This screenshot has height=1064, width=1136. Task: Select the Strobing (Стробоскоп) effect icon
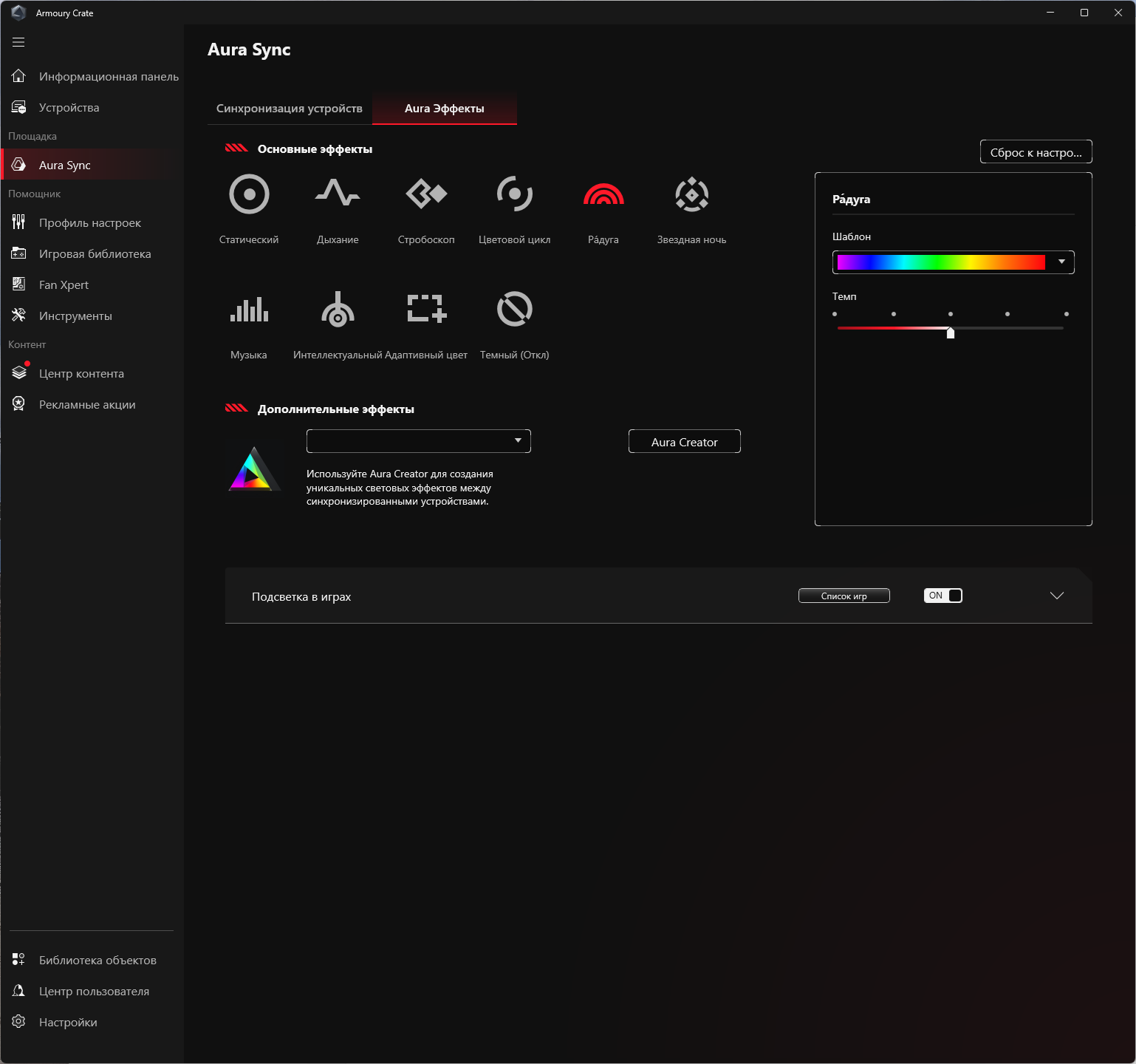(x=426, y=194)
